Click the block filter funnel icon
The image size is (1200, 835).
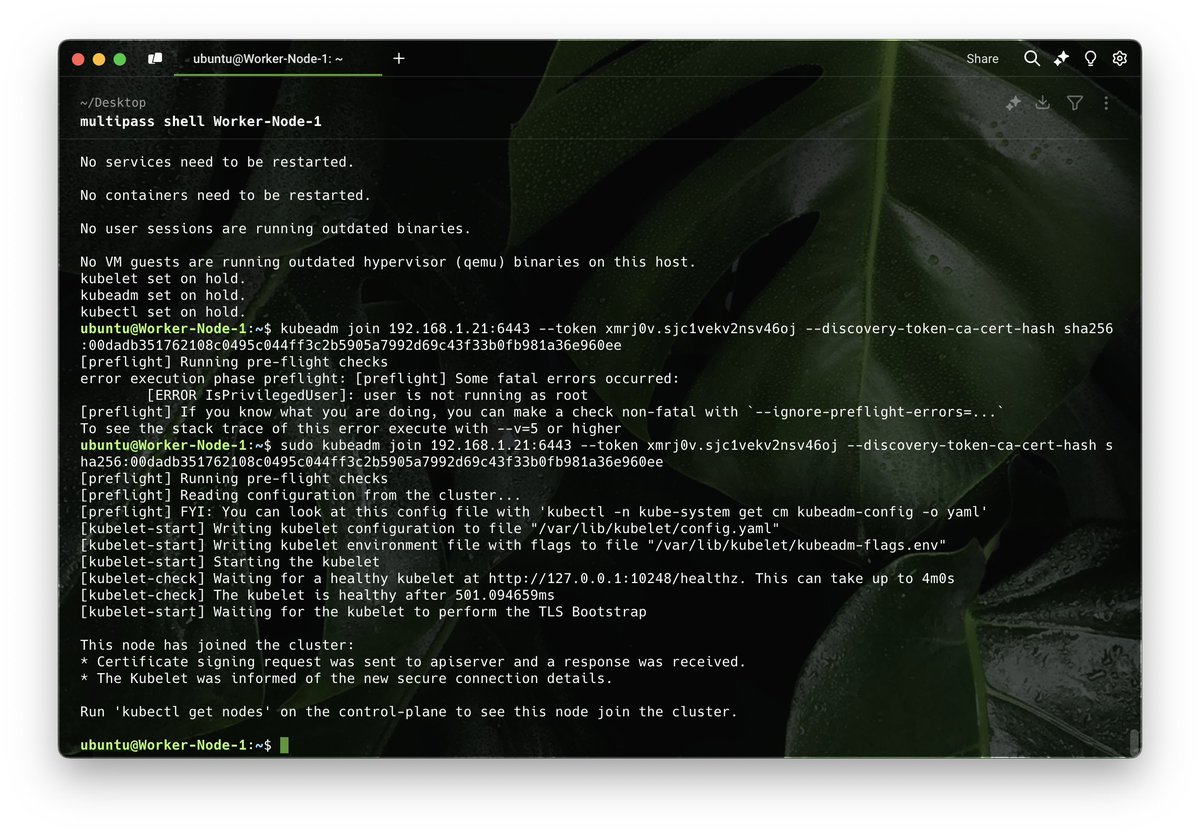click(x=1075, y=103)
